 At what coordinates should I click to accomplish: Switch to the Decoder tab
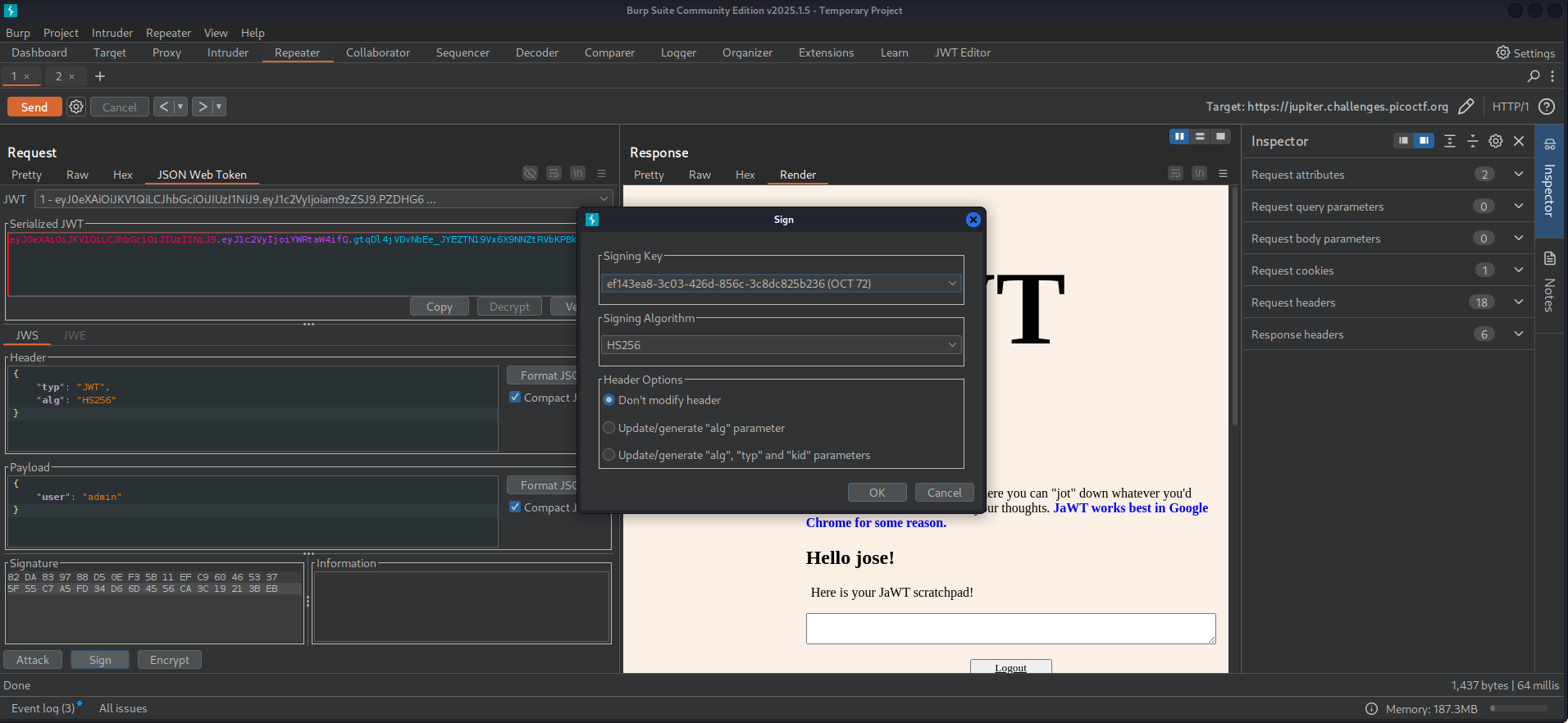point(537,52)
